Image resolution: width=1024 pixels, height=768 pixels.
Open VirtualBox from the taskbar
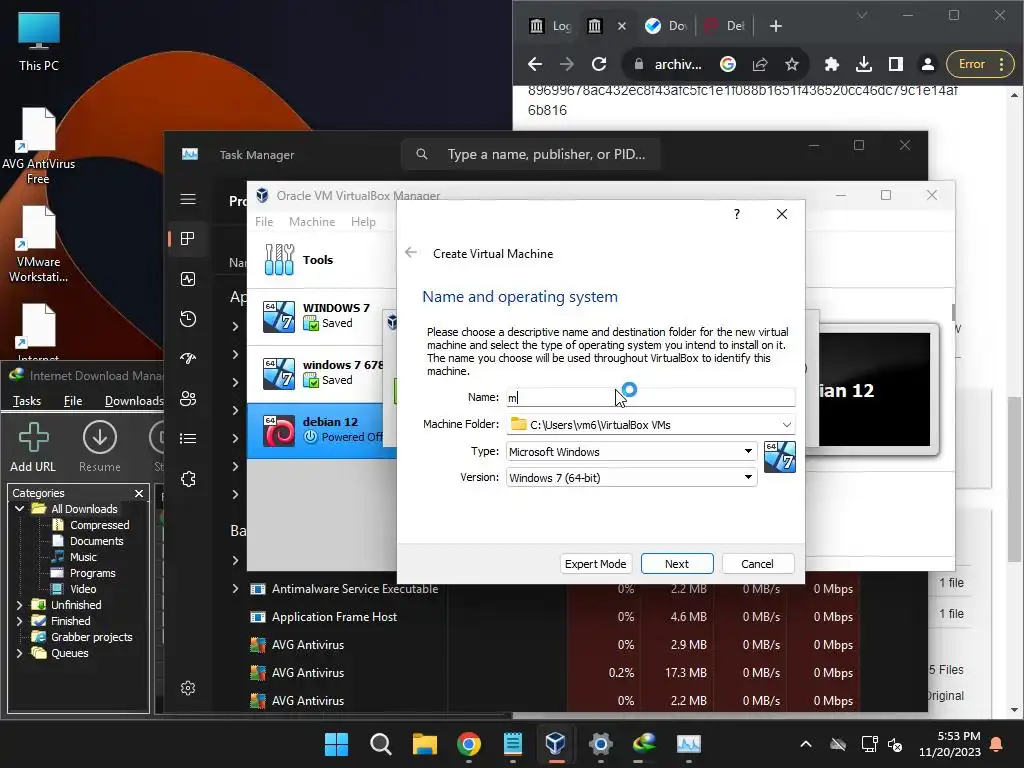[x=556, y=744]
